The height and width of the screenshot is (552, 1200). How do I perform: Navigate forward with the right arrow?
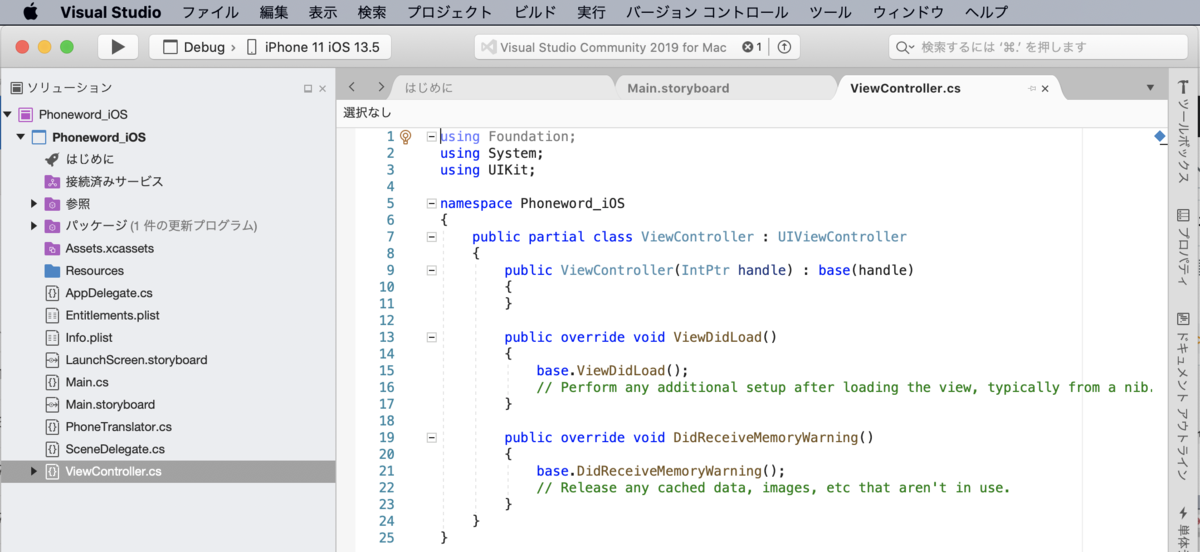pyautogui.click(x=381, y=87)
